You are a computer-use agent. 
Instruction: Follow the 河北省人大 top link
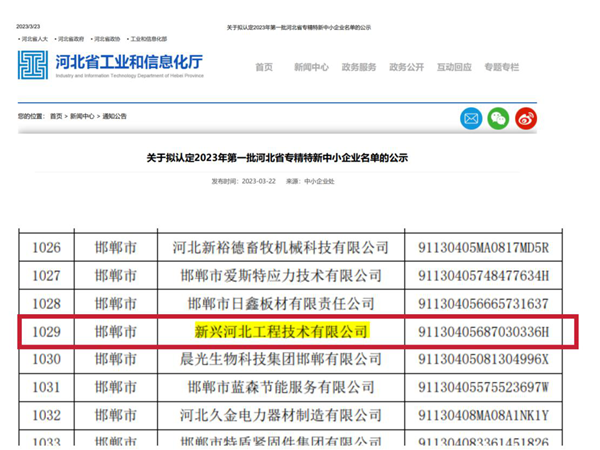click(34, 39)
